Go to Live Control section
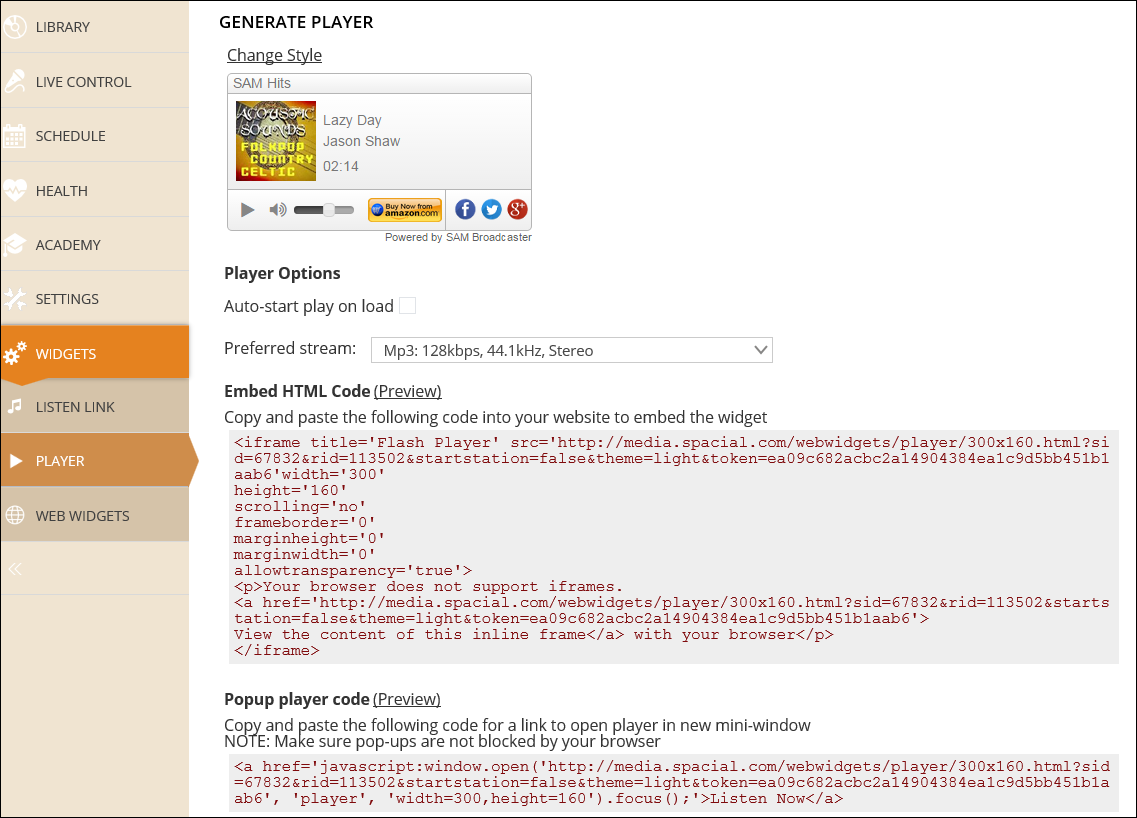 click(x=95, y=81)
